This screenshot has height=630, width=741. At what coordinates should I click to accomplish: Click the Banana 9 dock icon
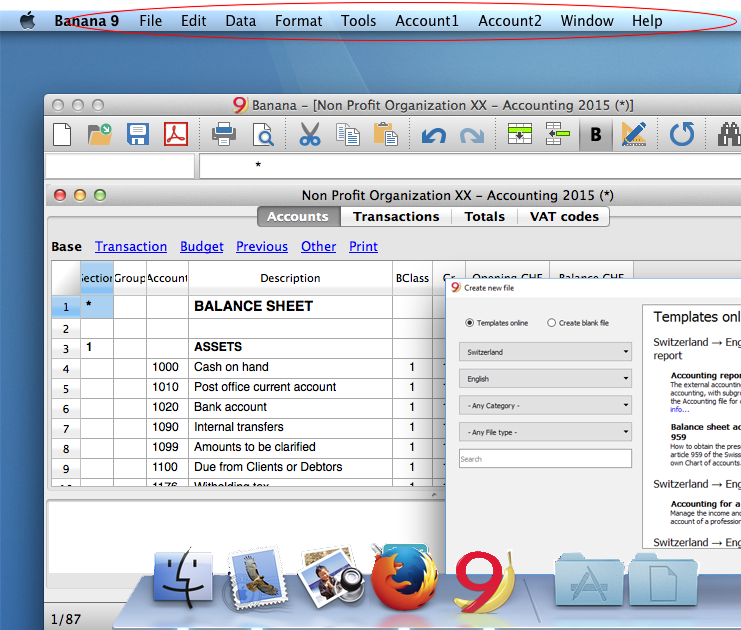(x=483, y=581)
